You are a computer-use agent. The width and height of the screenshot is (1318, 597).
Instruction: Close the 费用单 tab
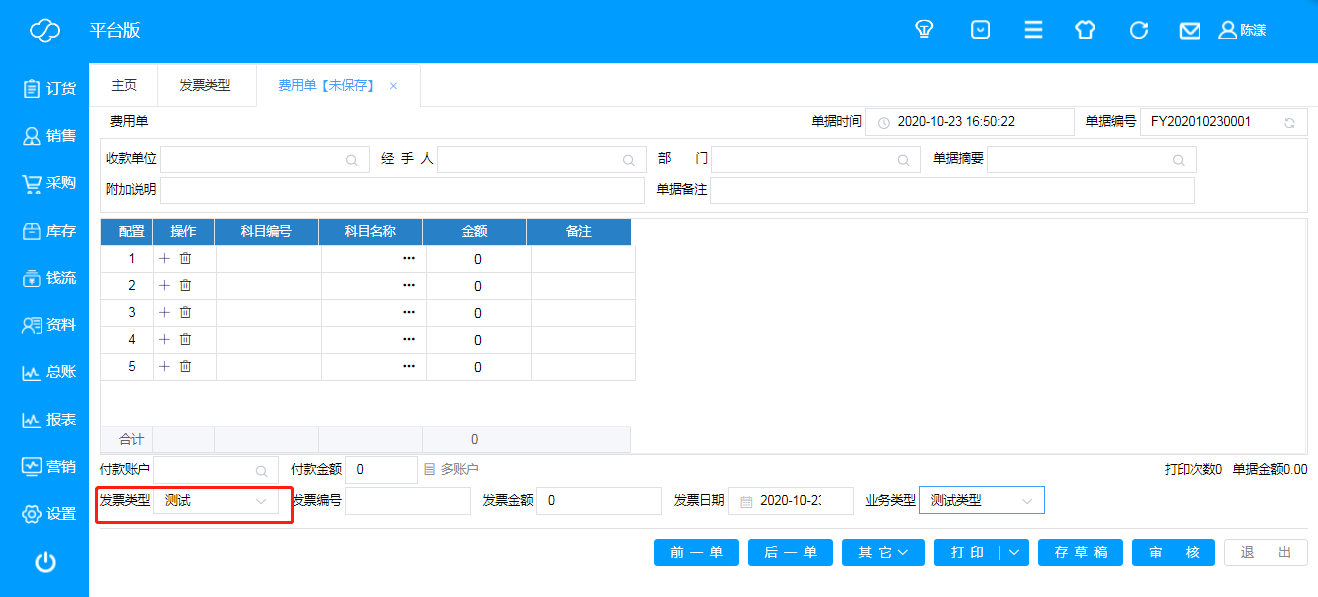(393, 86)
